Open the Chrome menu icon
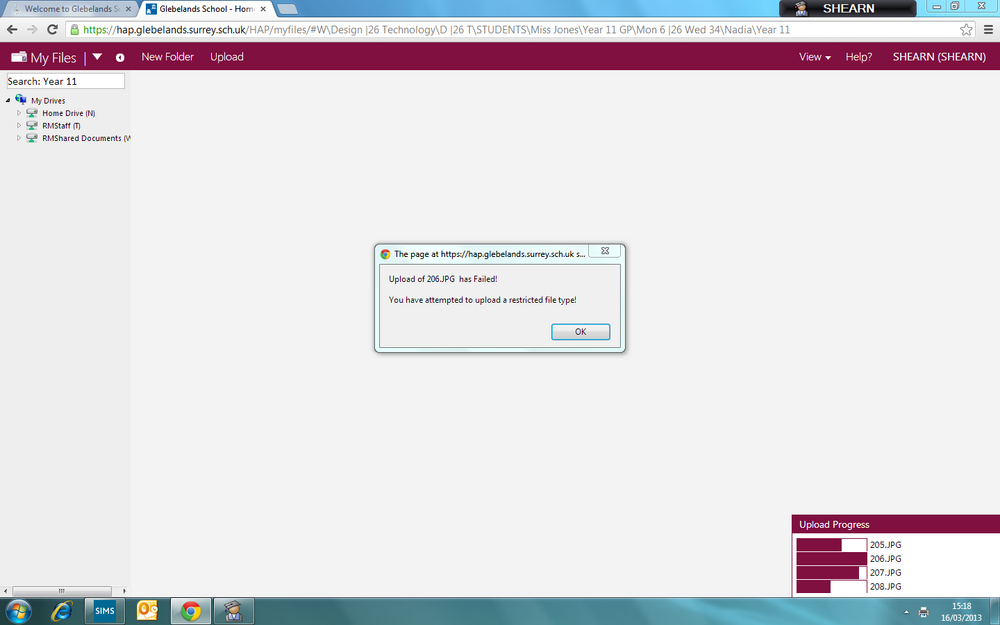The width and height of the screenshot is (1000, 625). 988,29
